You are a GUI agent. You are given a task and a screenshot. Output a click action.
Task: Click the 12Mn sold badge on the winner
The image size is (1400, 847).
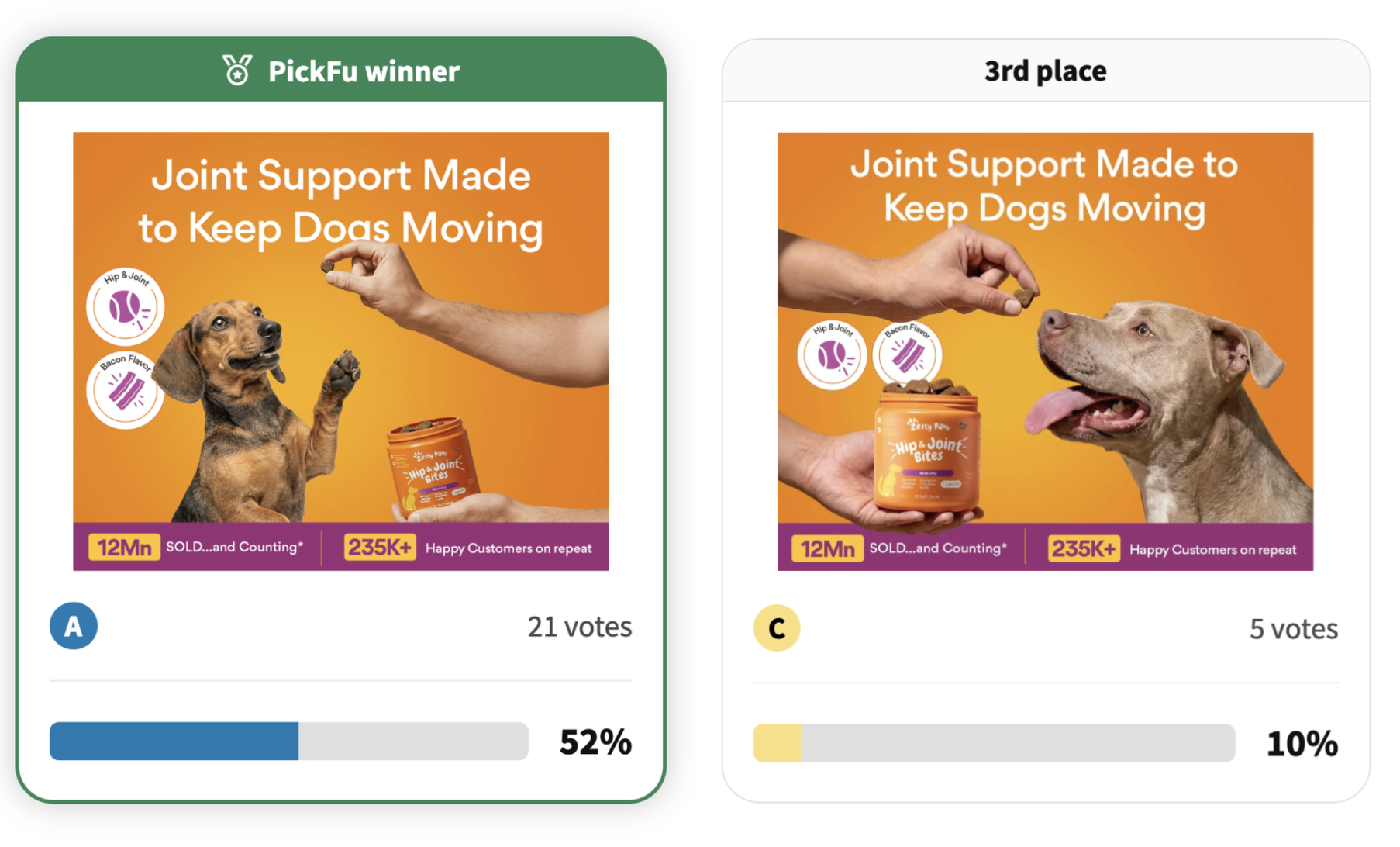coord(124,547)
